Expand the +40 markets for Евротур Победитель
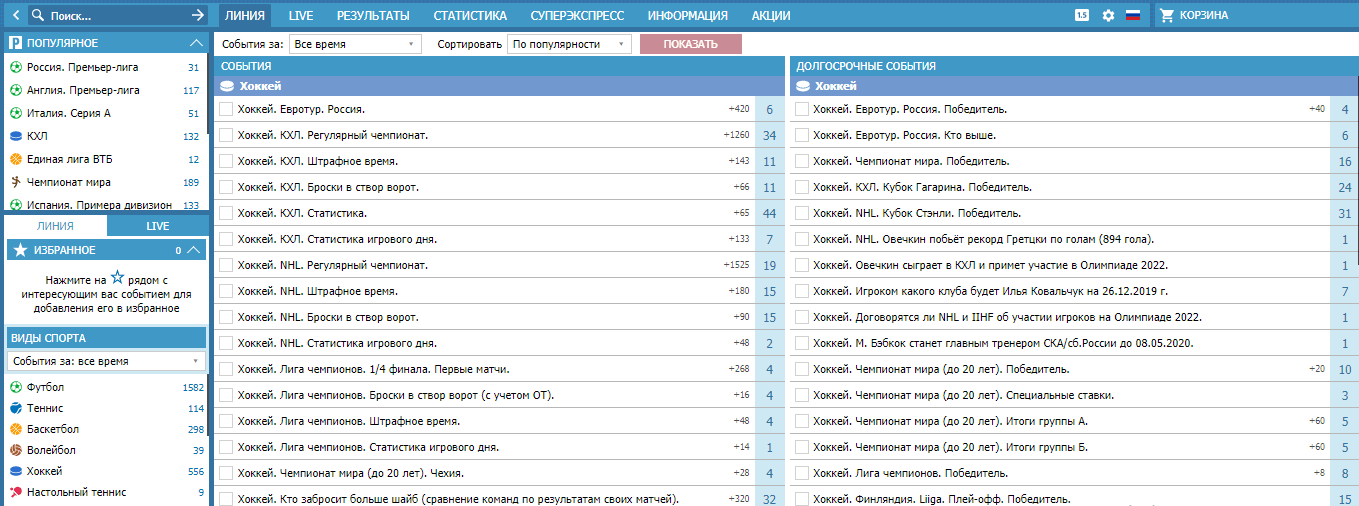The image size is (1359, 506). (1317, 109)
